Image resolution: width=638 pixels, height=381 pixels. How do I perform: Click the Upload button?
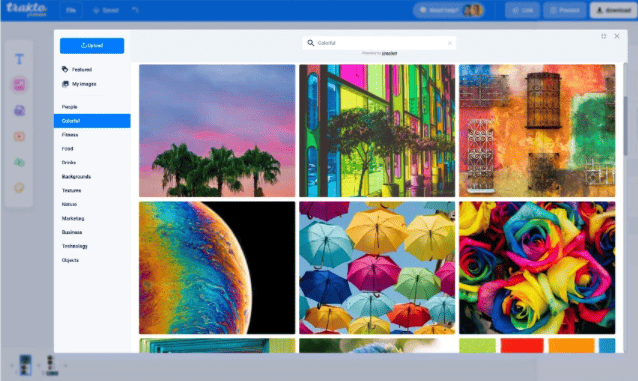point(92,46)
